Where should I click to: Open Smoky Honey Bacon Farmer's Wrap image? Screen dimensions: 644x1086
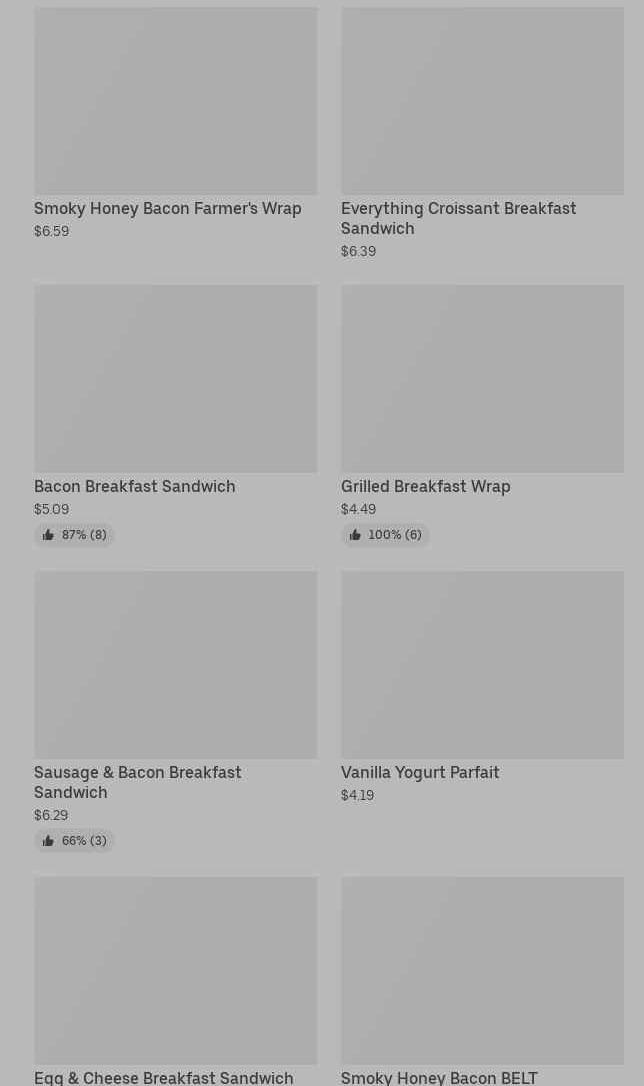tap(175, 101)
